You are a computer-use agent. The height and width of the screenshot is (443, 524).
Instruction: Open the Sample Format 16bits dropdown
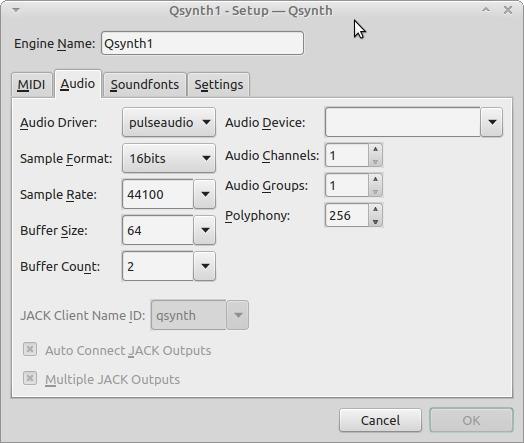pos(169,158)
